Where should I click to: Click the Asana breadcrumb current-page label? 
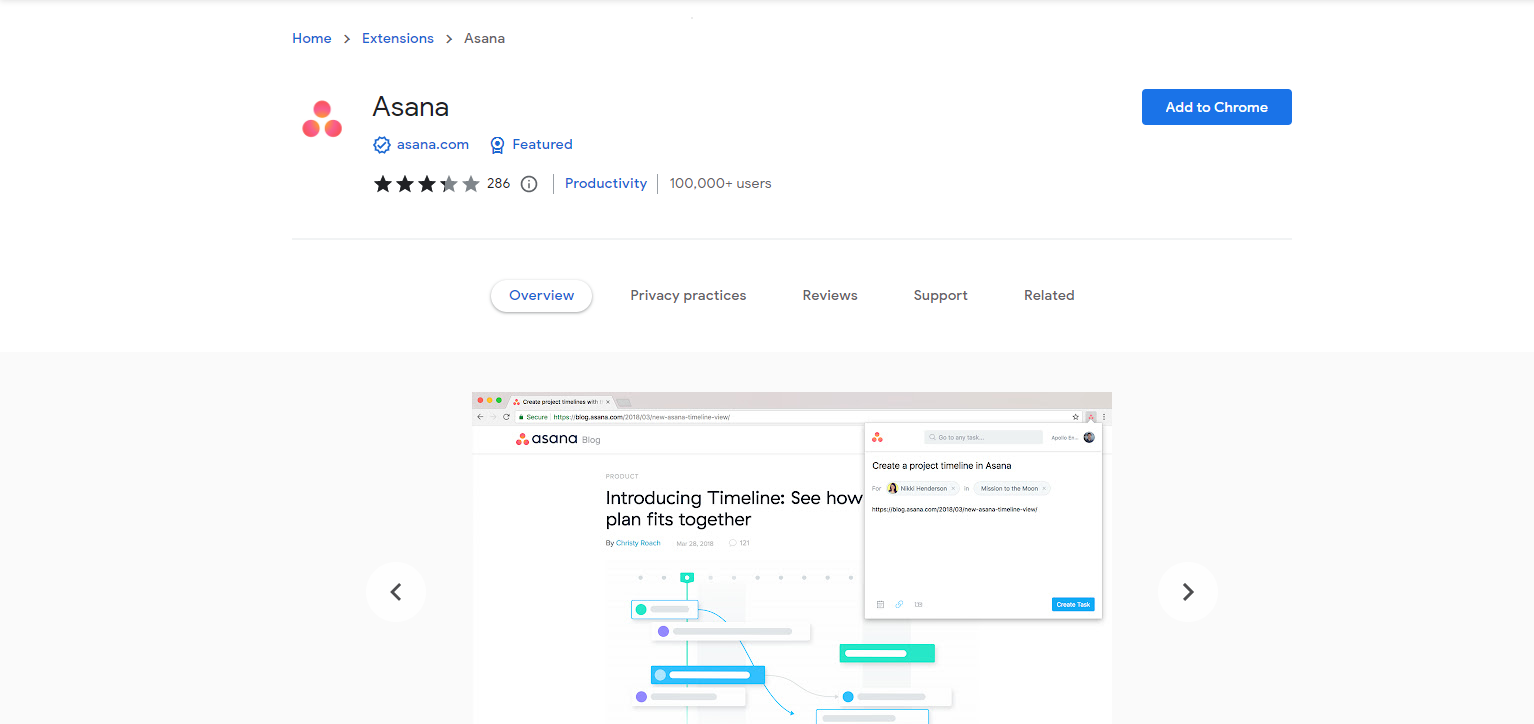[485, 38]
